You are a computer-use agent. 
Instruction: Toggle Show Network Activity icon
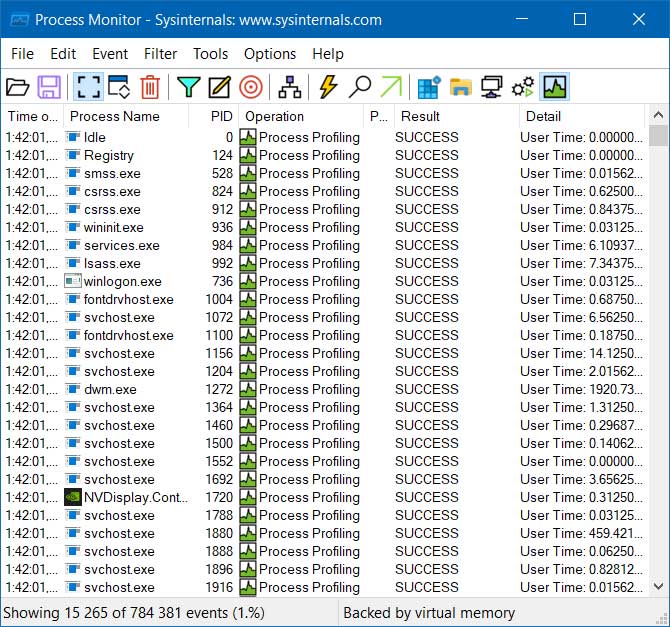[491, 87]
